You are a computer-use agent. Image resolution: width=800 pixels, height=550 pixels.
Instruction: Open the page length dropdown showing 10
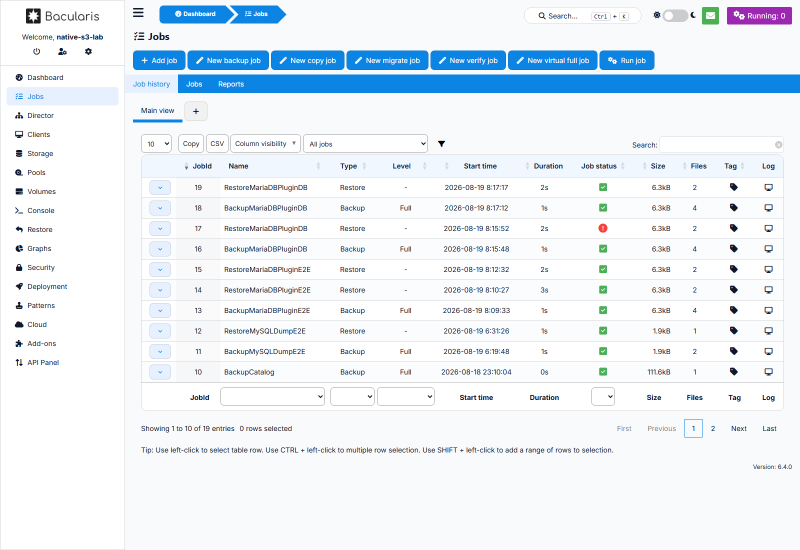click(156, 144)
